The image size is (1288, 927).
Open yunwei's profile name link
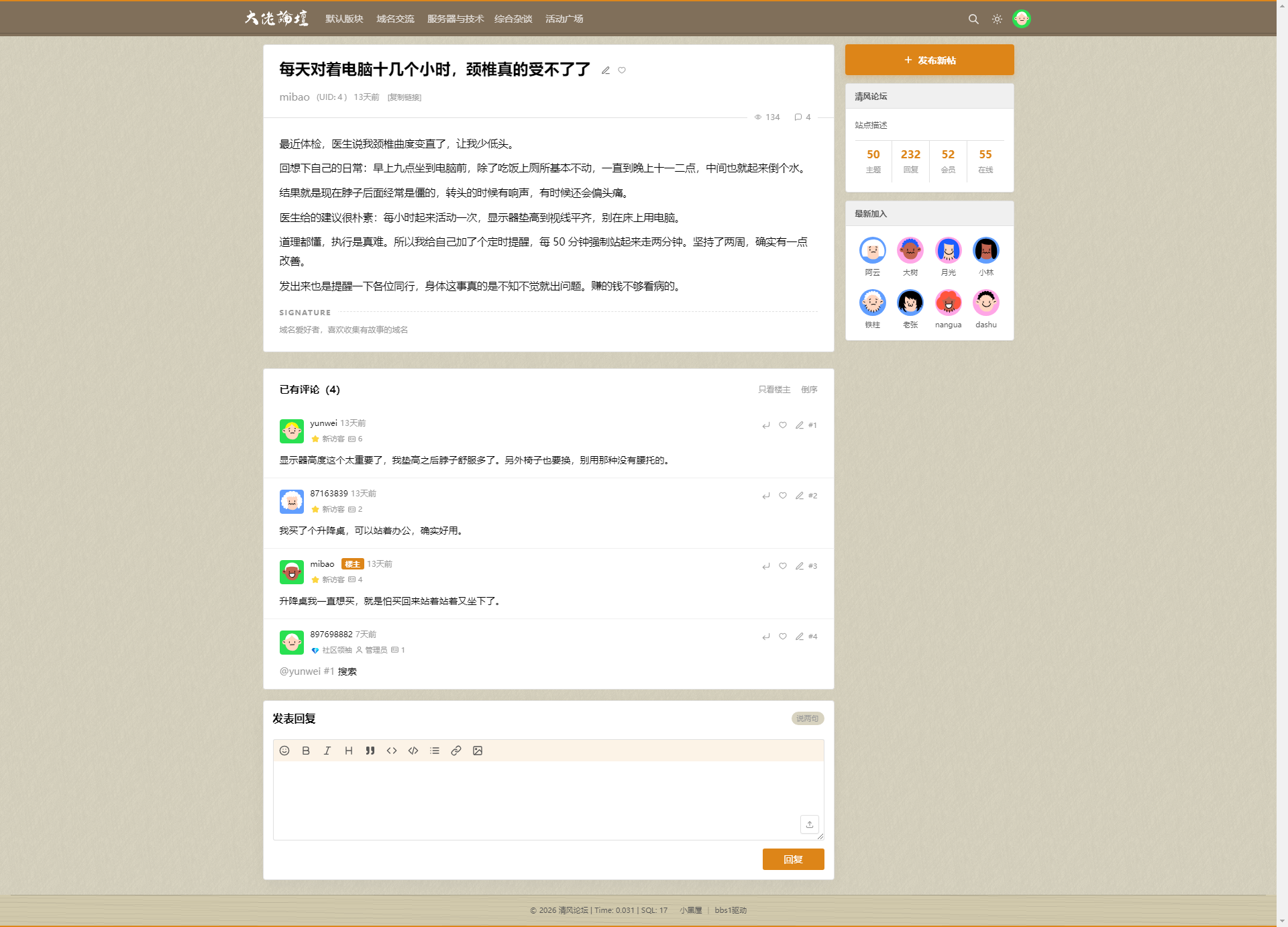pos(323,423)
